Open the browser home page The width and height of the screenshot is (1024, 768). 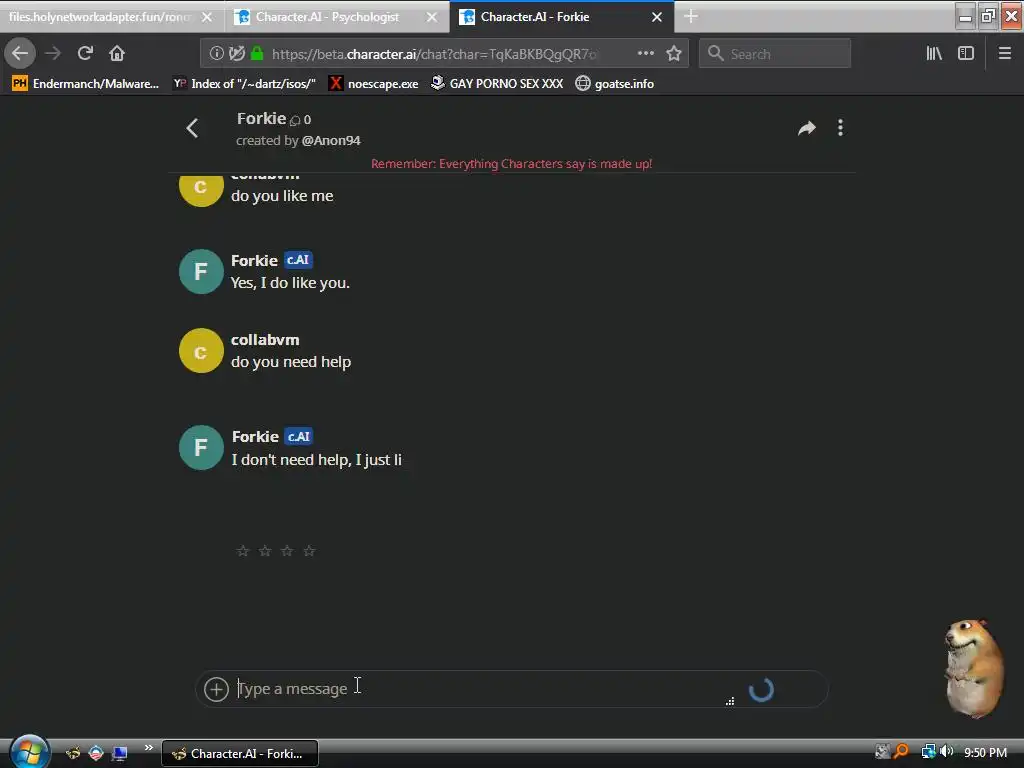click(117, 54)
